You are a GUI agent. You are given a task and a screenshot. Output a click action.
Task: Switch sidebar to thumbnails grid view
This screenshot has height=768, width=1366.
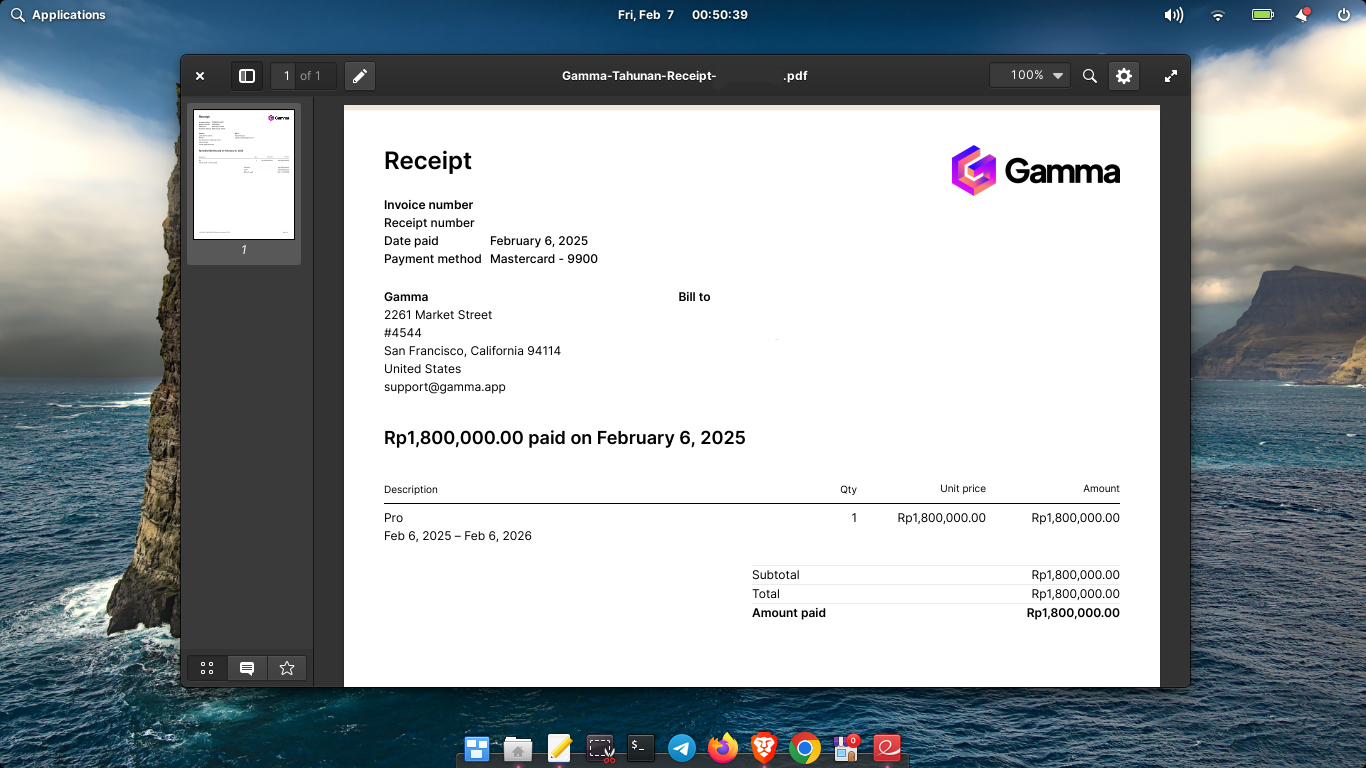207,668
